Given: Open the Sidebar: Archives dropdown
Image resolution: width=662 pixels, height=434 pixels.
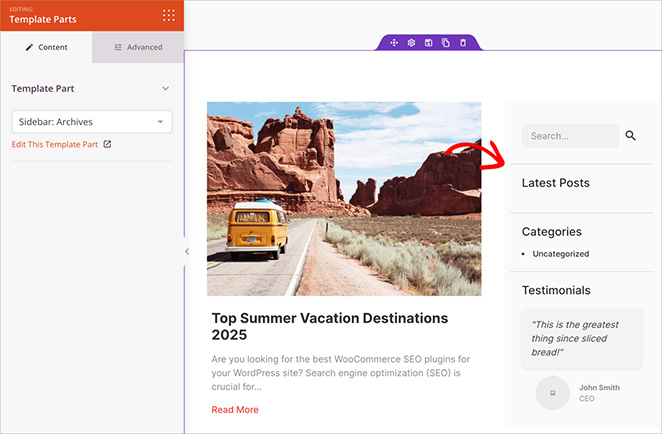Looking at the screenshot, I should tap(92, 122).
